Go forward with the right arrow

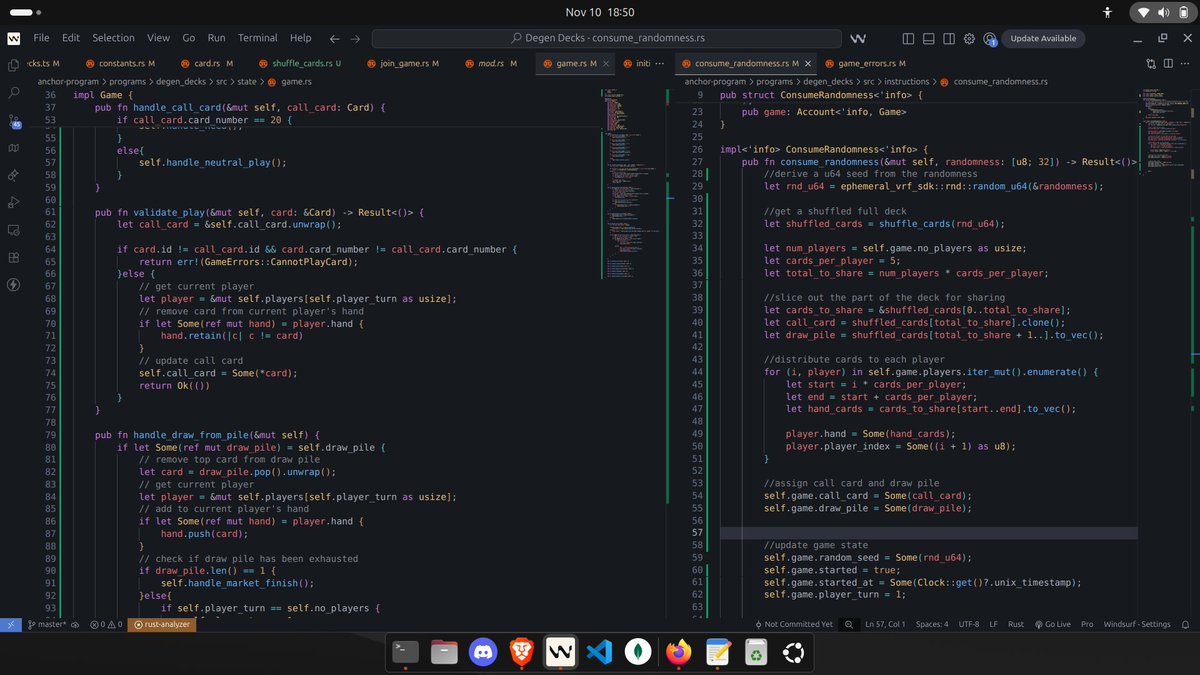tap(355, 38)
